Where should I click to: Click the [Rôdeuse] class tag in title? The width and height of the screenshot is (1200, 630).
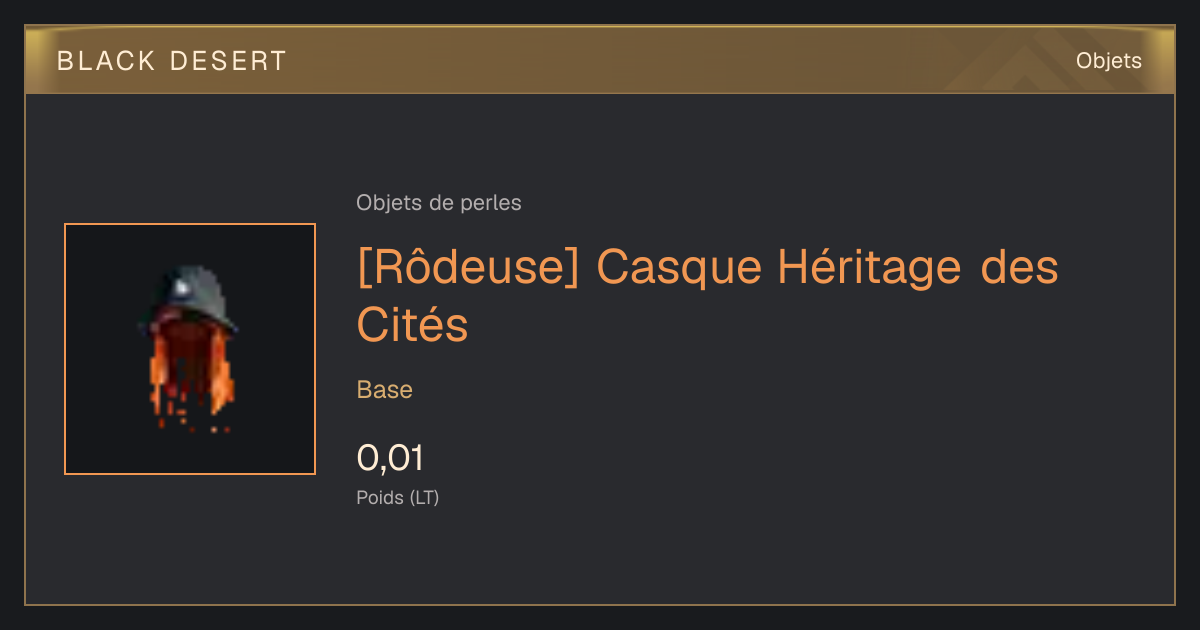468,268
